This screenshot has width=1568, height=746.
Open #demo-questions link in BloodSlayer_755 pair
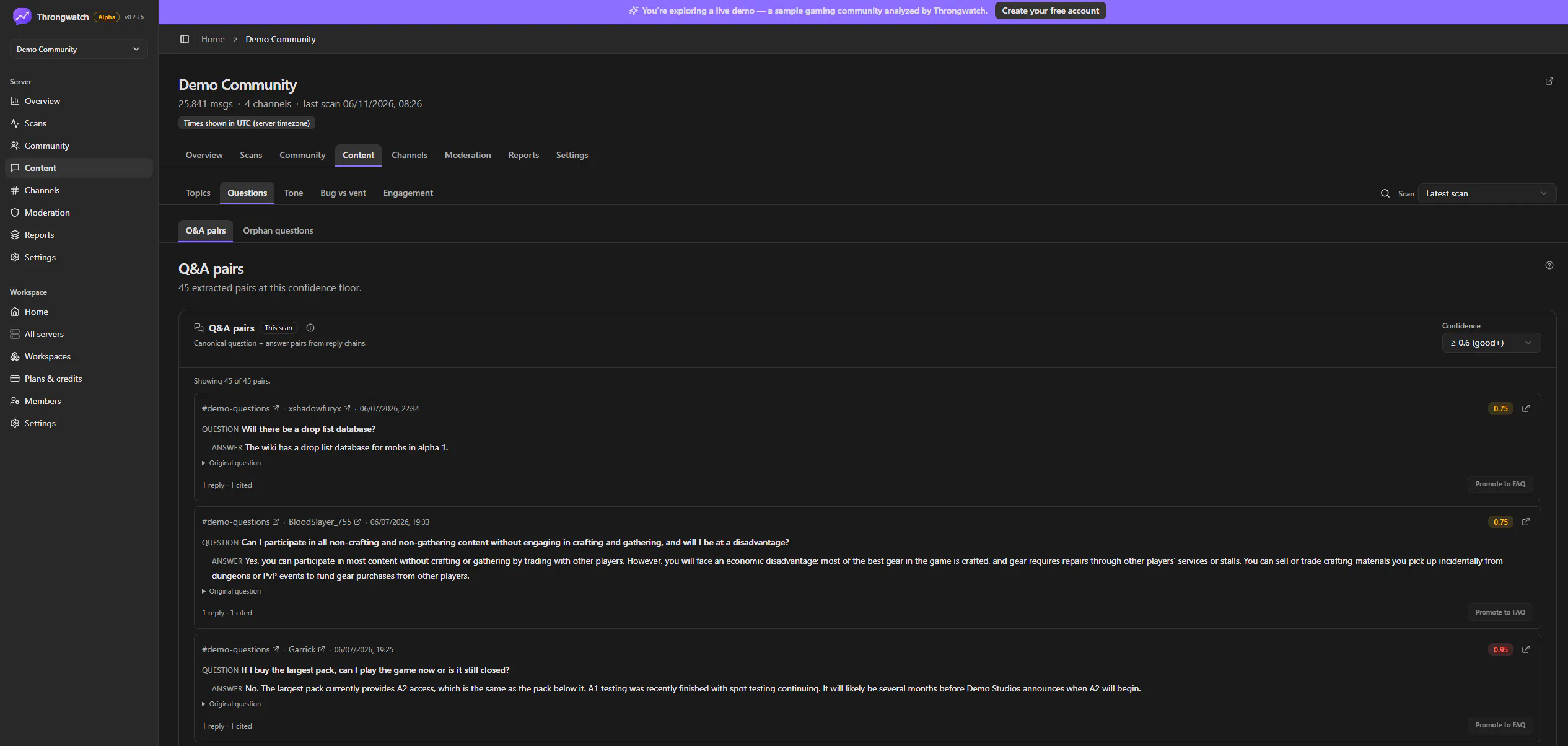coord(240,522)
